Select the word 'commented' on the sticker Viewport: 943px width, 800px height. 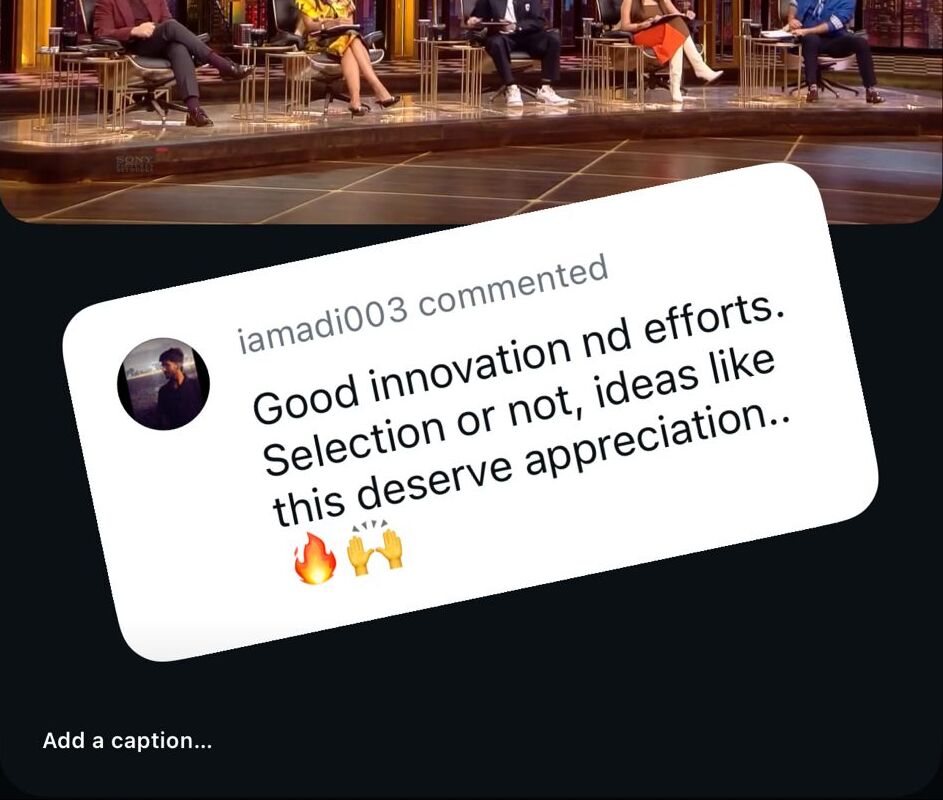click(x=513, y=286)
